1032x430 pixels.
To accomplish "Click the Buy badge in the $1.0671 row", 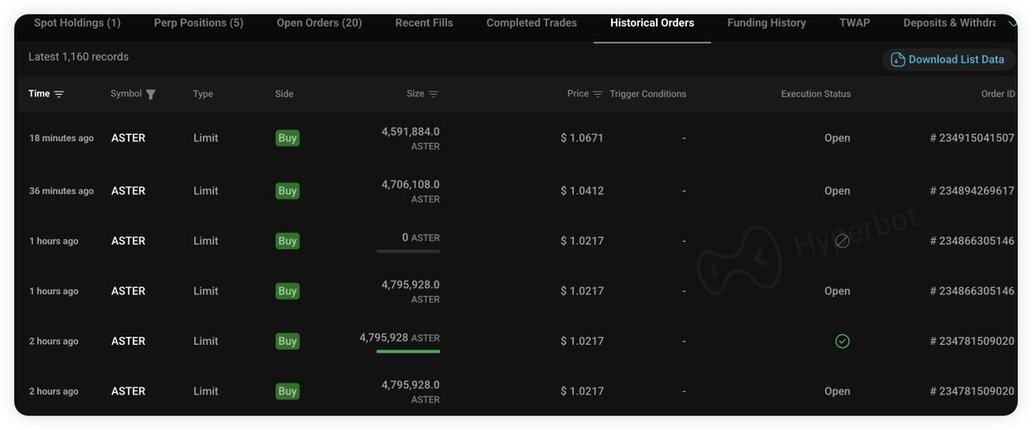I will point(287,138).
